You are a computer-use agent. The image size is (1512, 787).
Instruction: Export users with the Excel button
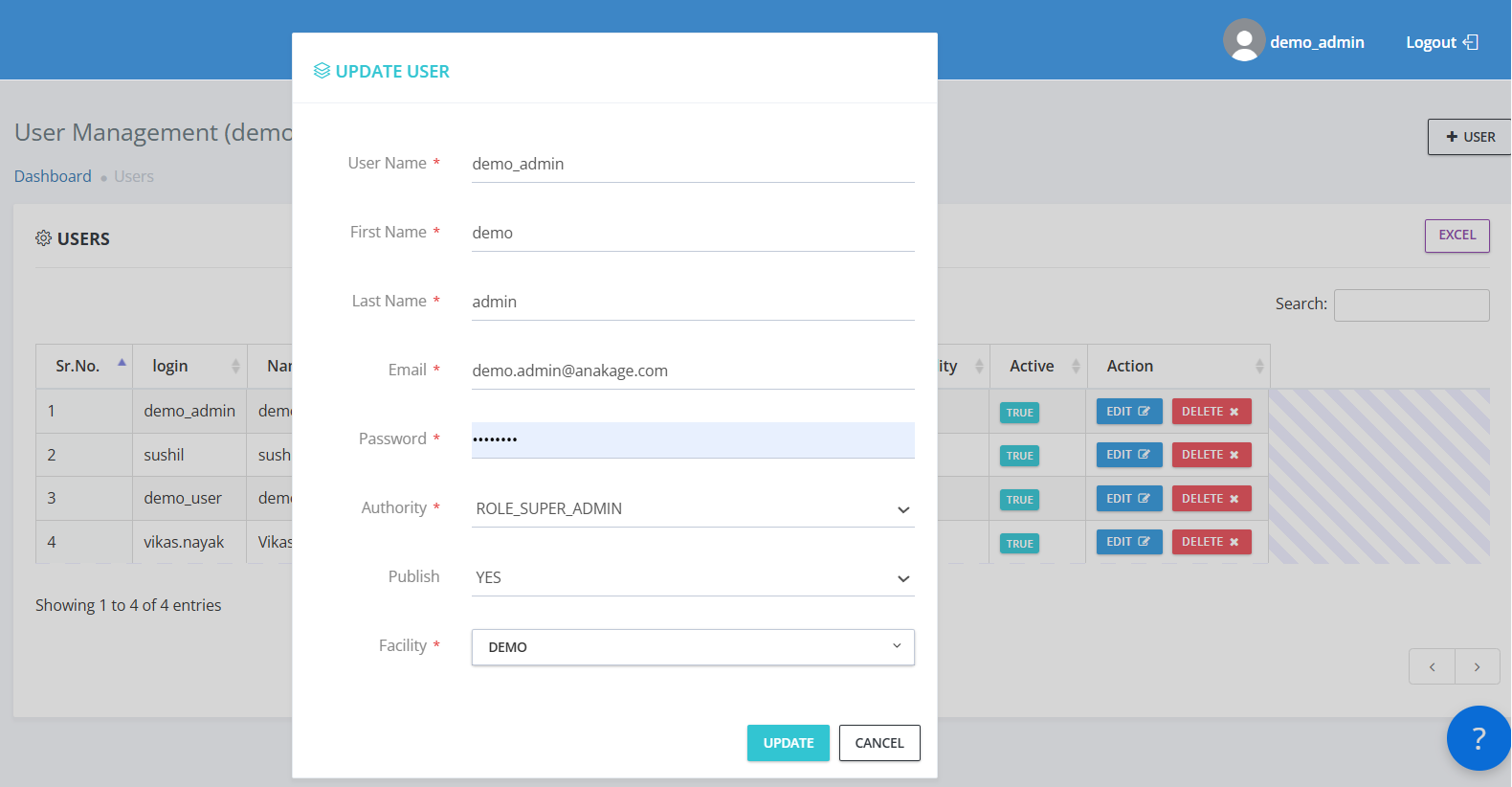coord(1456,236)
